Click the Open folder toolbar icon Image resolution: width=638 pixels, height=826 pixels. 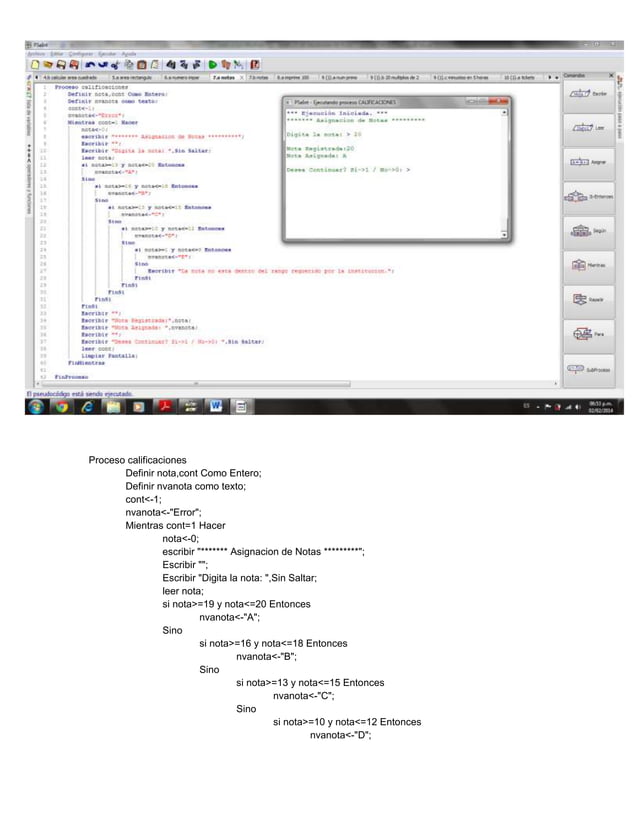pyautogui.click(x=48, y=65)
